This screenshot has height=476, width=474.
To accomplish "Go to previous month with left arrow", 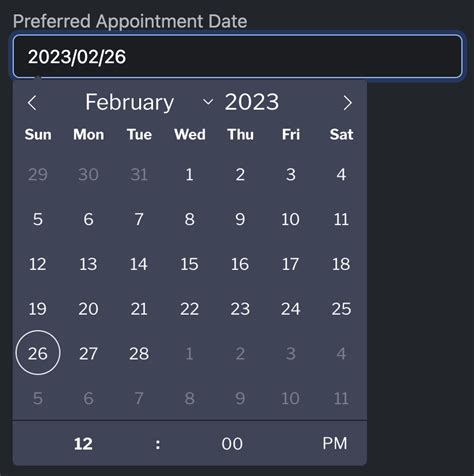I will tap(32, 103).
